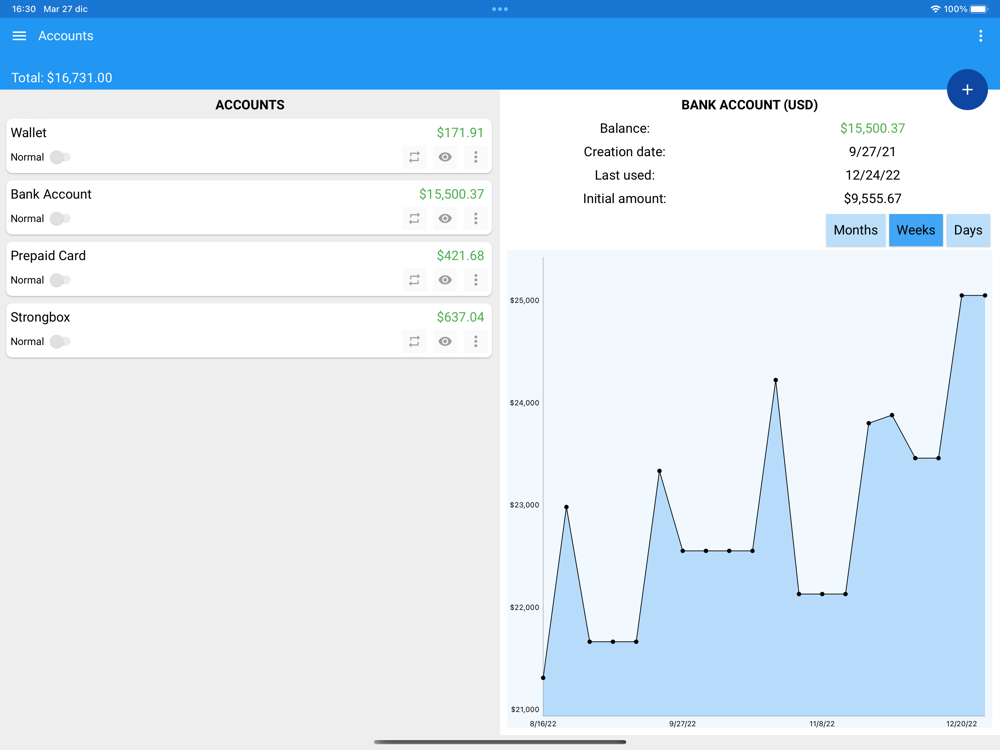Click the Strongbox balance $637.04
This screenshot has height=750, width=1000.
(x=460, y=317)
